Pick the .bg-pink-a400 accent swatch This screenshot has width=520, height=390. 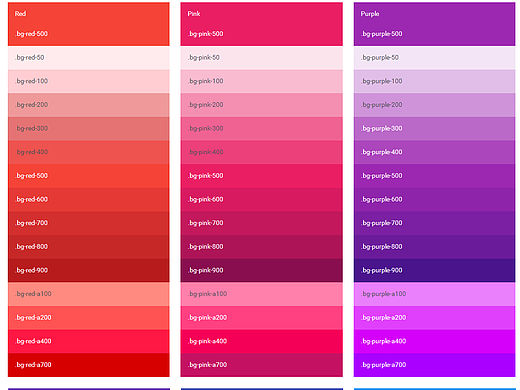click(x=261, y=342)
